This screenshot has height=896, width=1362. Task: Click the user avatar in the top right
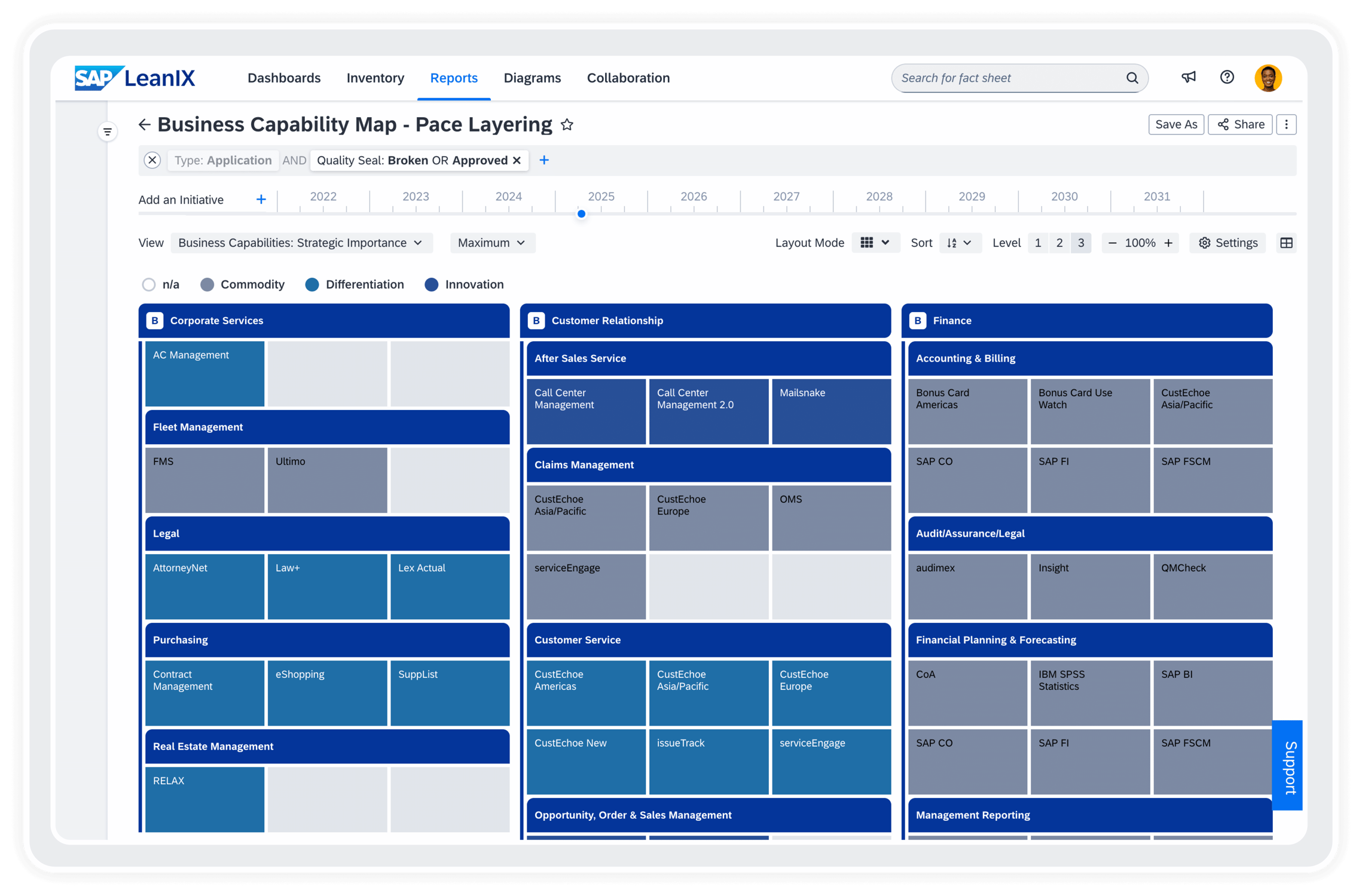(x=1269, y=78)
